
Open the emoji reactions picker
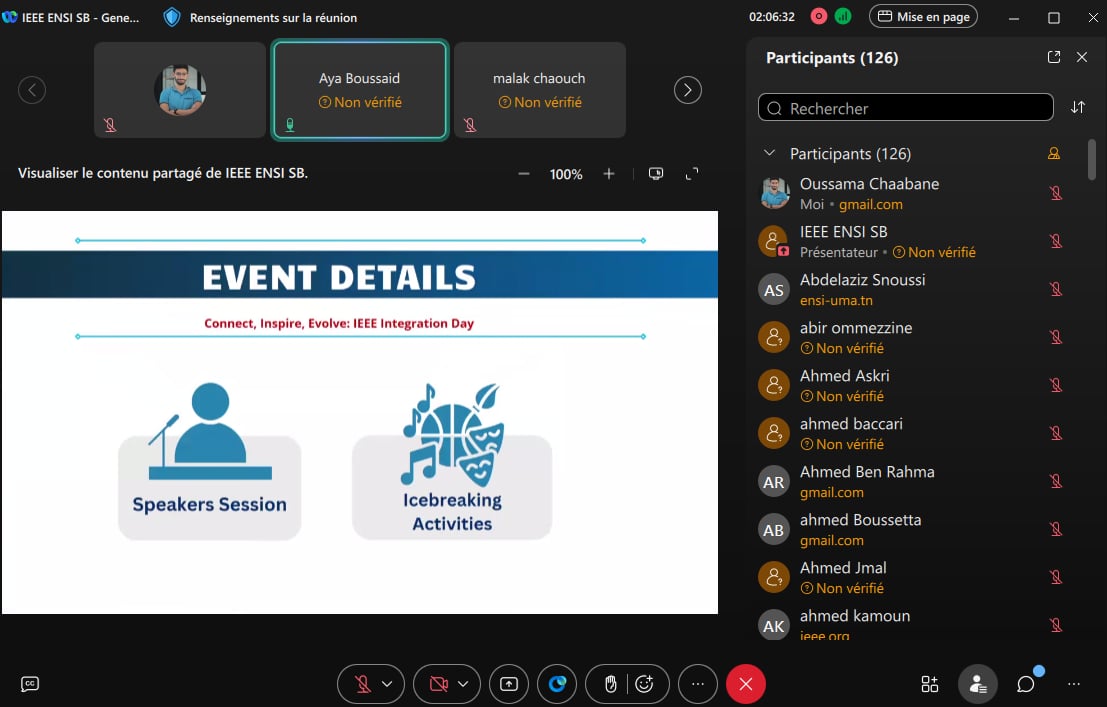[x=645, y=684]
